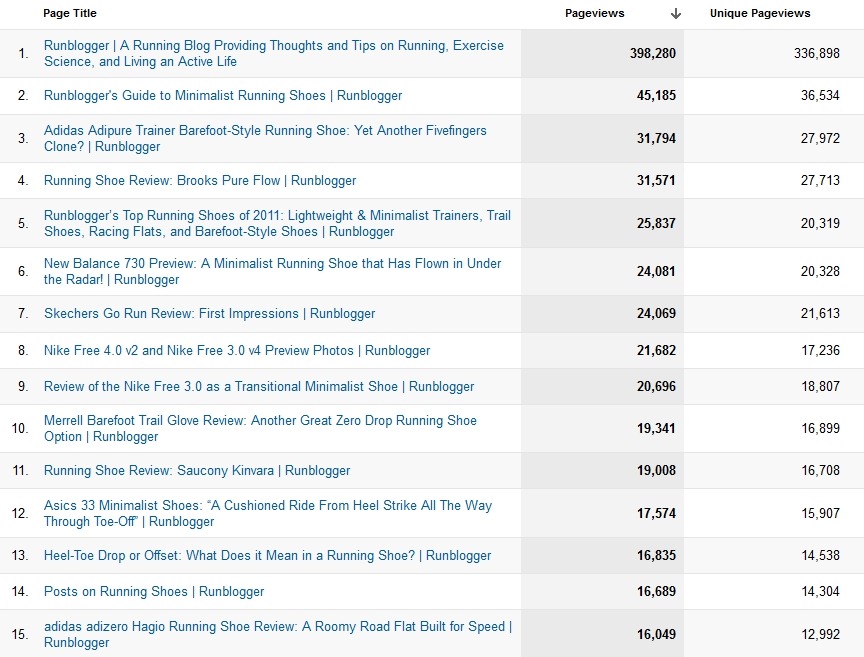Select the unique pageviews value 16,708
Screen dimensions: 864x657
click(820, 470)
